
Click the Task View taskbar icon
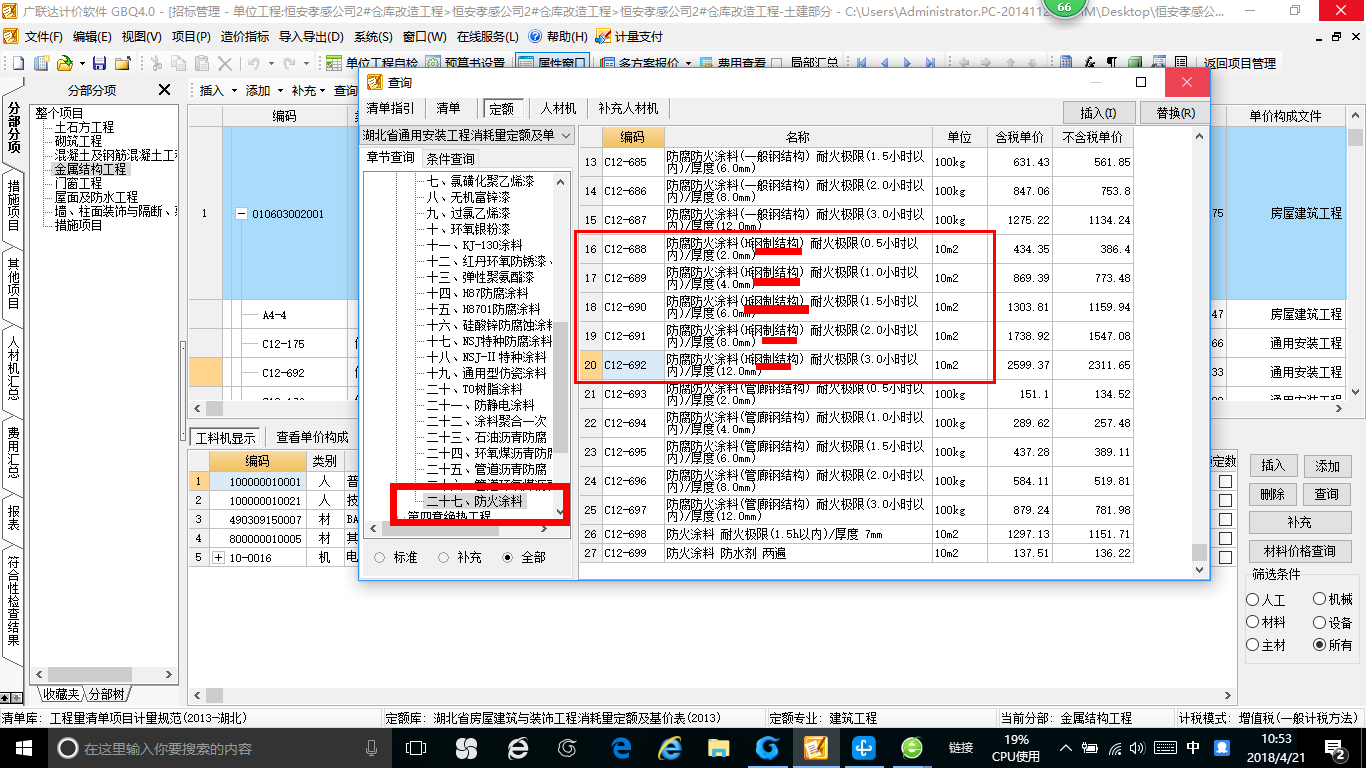pyautogui.click(x=417, y=747)
